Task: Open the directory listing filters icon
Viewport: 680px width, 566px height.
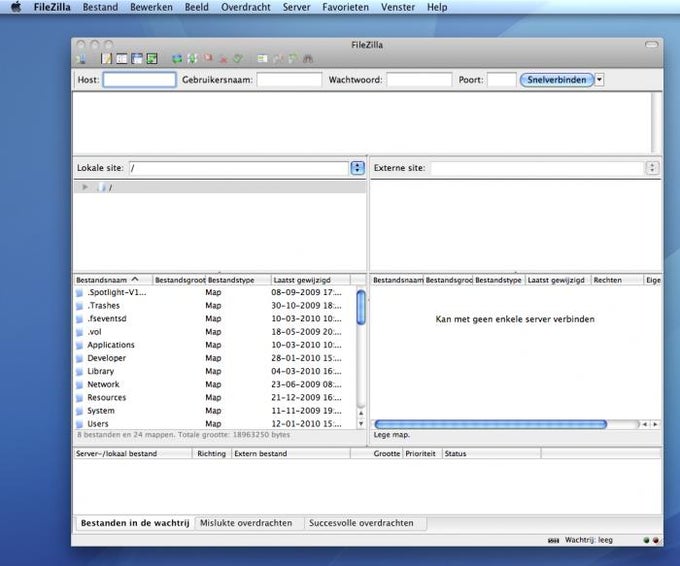Action: [x=262, y=59]
